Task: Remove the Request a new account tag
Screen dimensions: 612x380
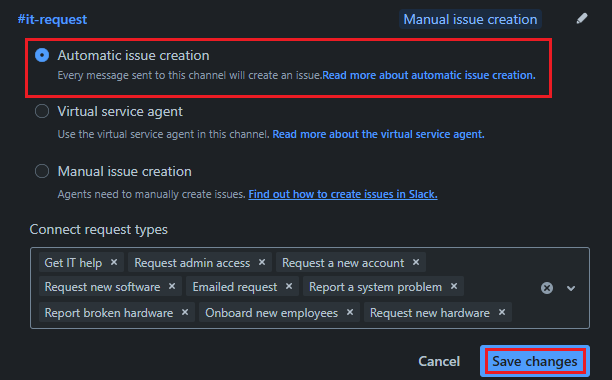Action: click(416, 262)
